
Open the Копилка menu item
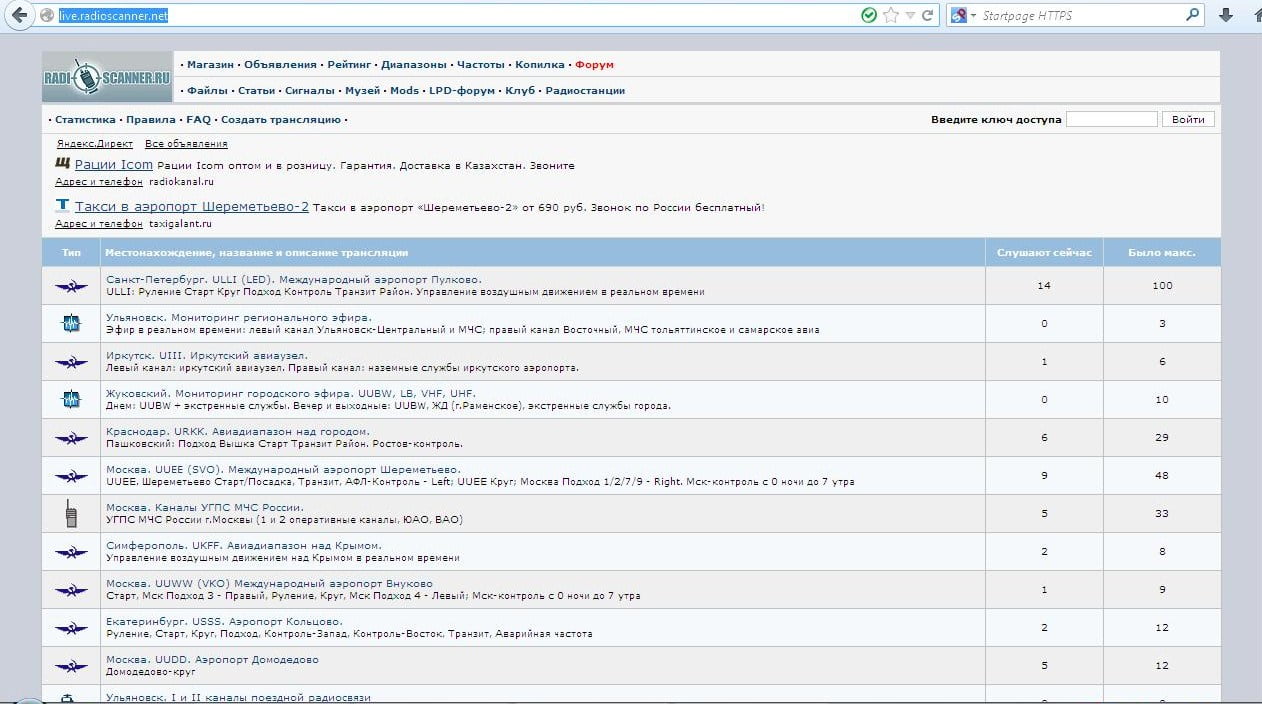point(540,64)
